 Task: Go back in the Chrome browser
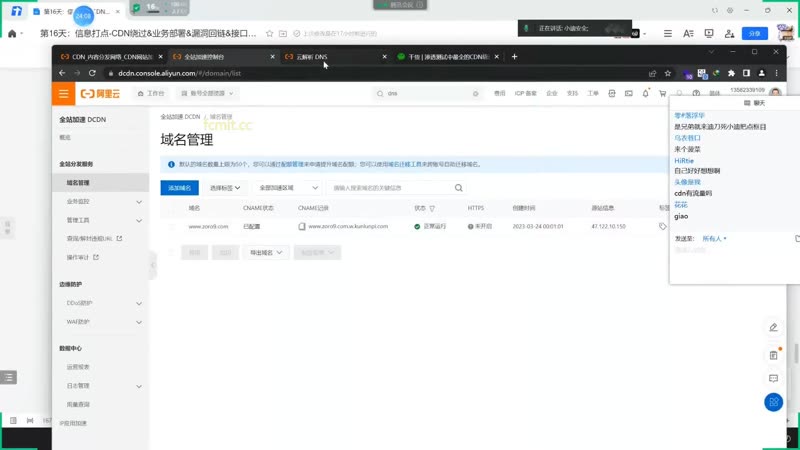coord(62,73)
